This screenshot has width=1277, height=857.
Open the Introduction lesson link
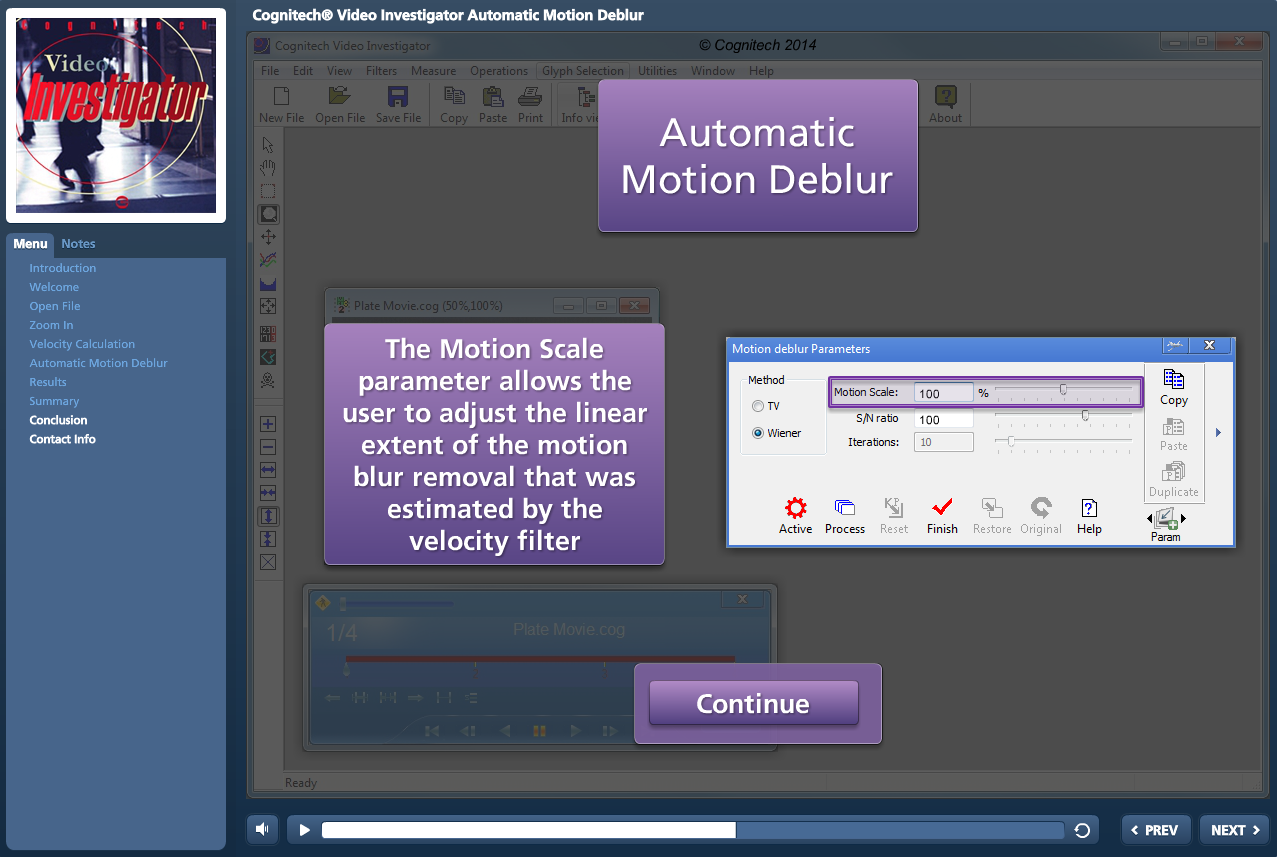click(63, 268)
